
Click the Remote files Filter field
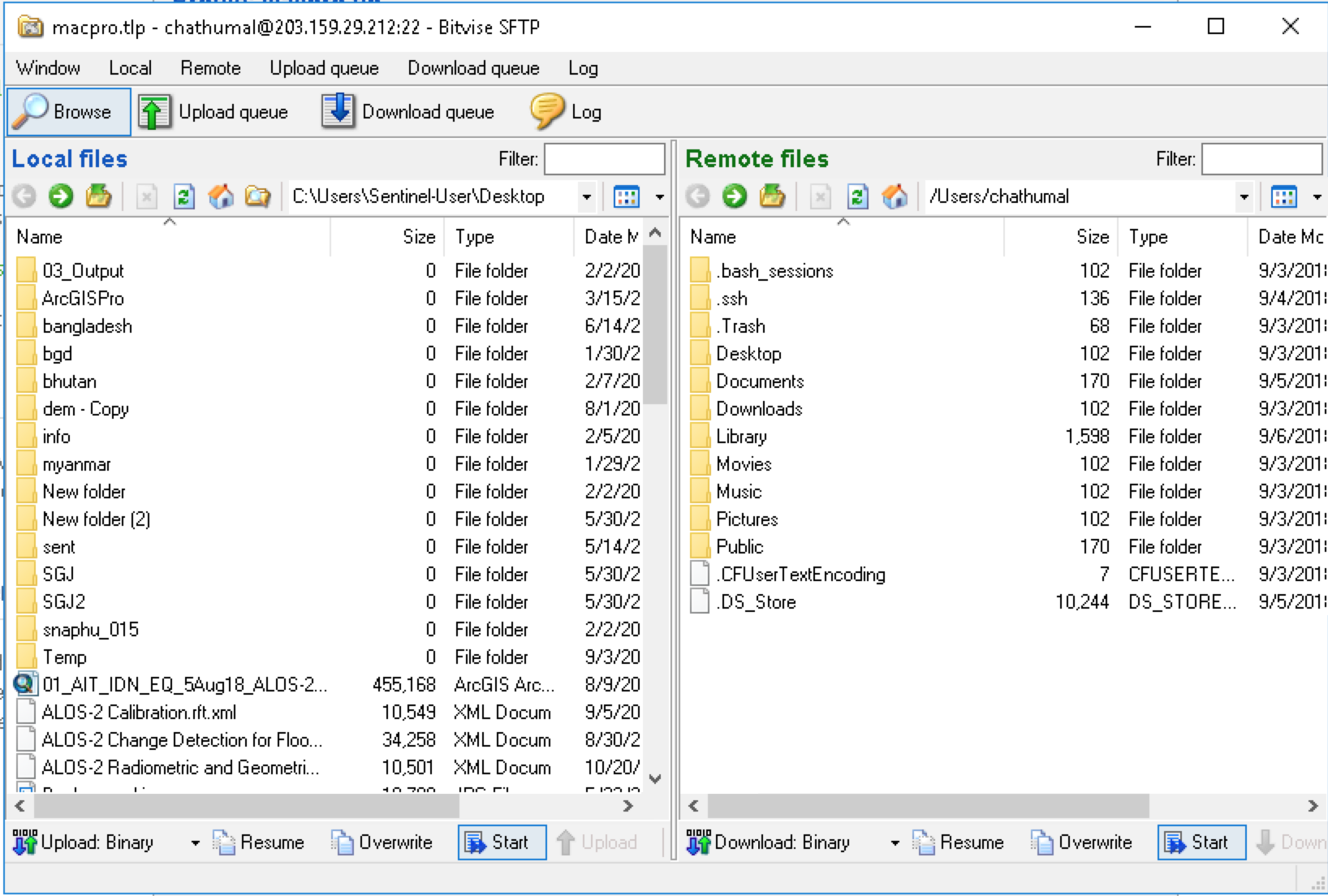[x=1262, y=159]
